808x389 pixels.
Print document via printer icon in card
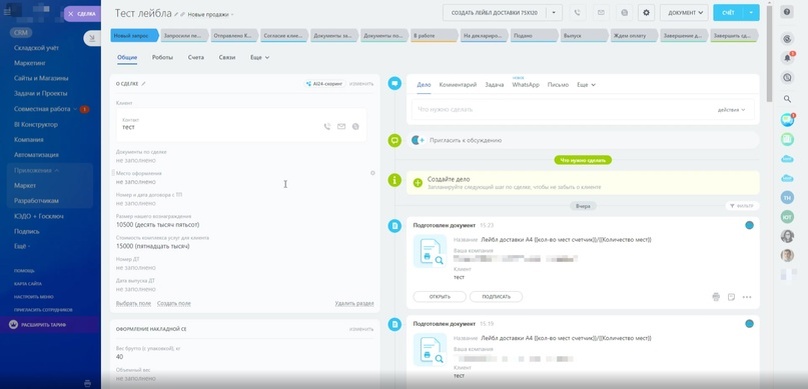point(716,297)
